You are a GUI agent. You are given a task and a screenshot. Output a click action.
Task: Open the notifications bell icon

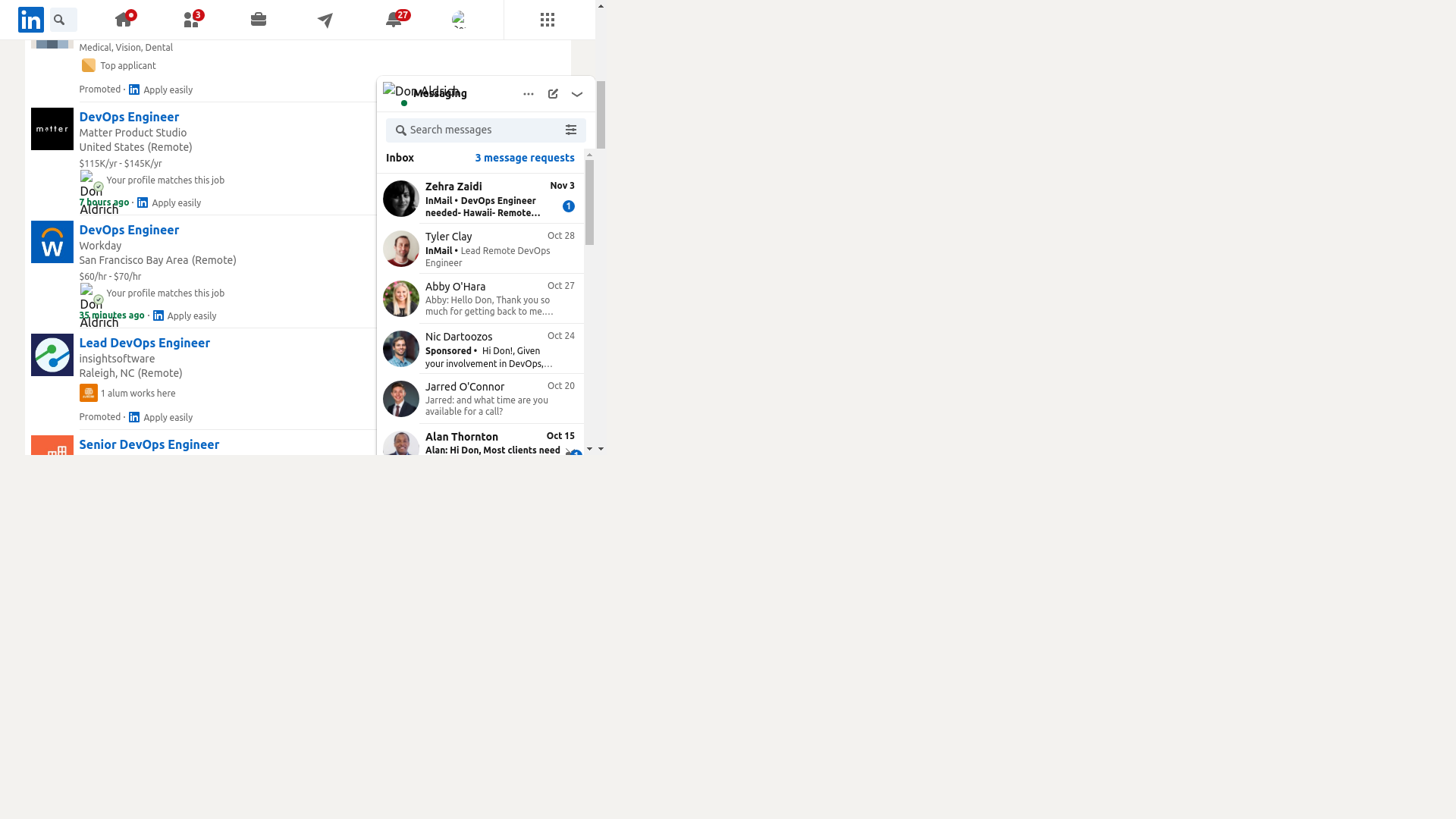pos(394,20)
